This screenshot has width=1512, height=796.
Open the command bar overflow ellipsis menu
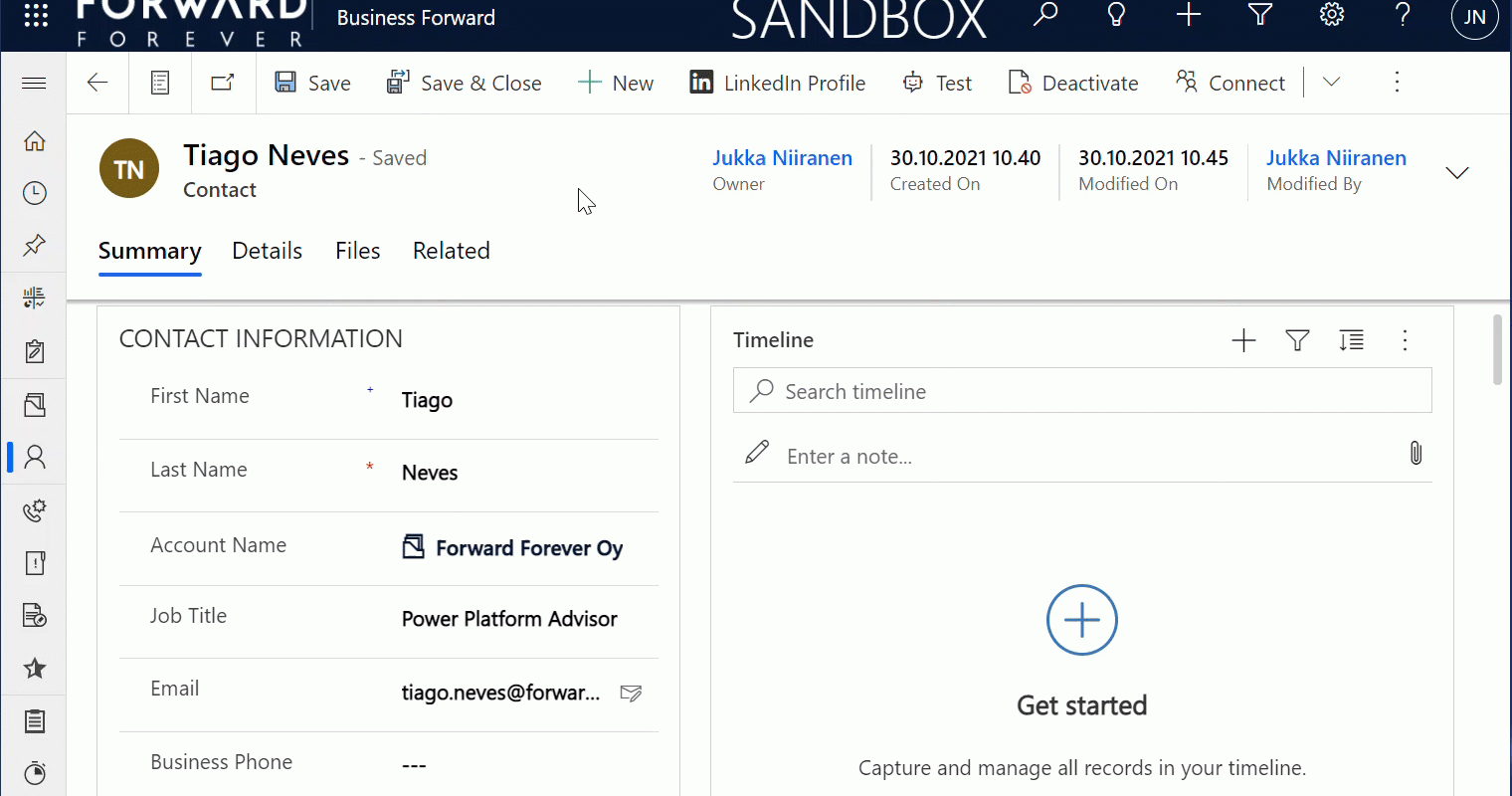click(x=1397, y=82)
